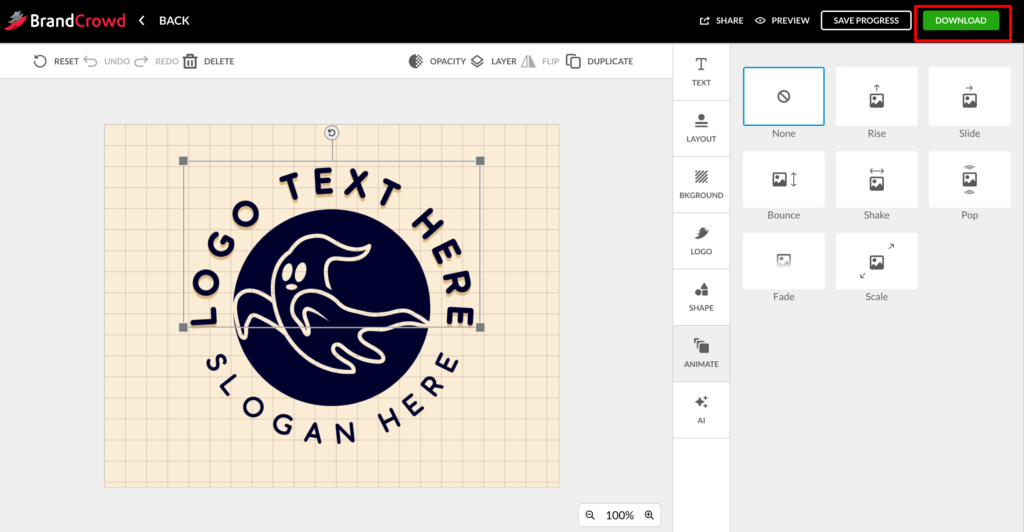This screenshot has width=1024, height=532.
Task: Open the Bkground panel tab
Action: coord(701,183)
